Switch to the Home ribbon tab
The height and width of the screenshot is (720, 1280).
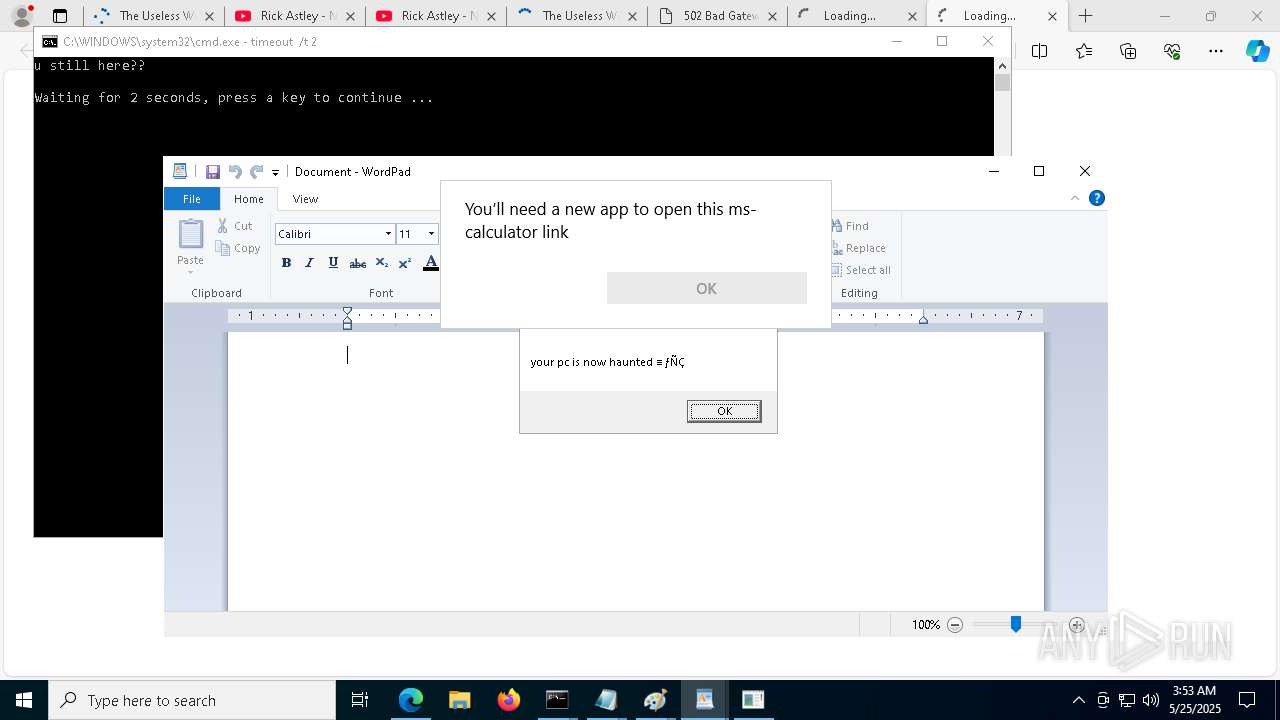coord(249,199)
